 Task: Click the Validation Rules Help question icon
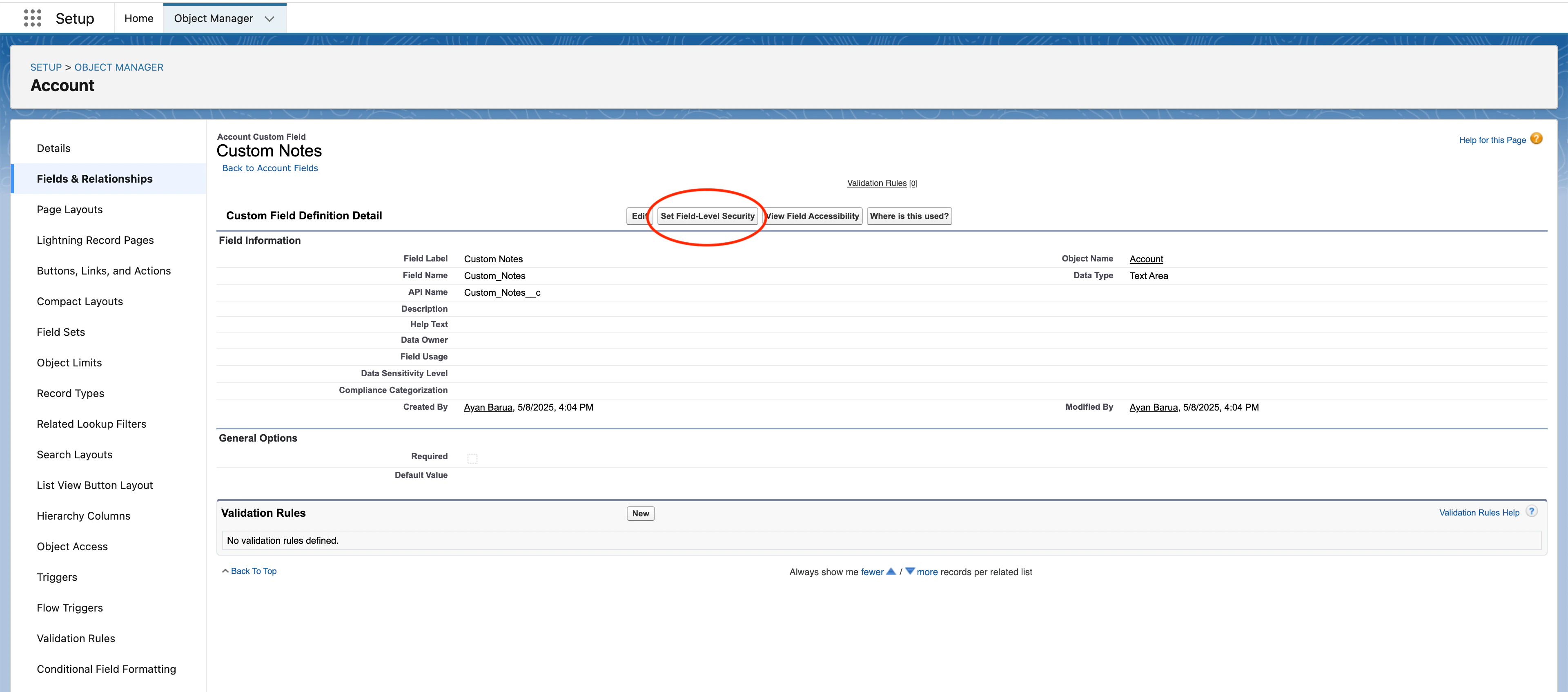pos(1532,512)
